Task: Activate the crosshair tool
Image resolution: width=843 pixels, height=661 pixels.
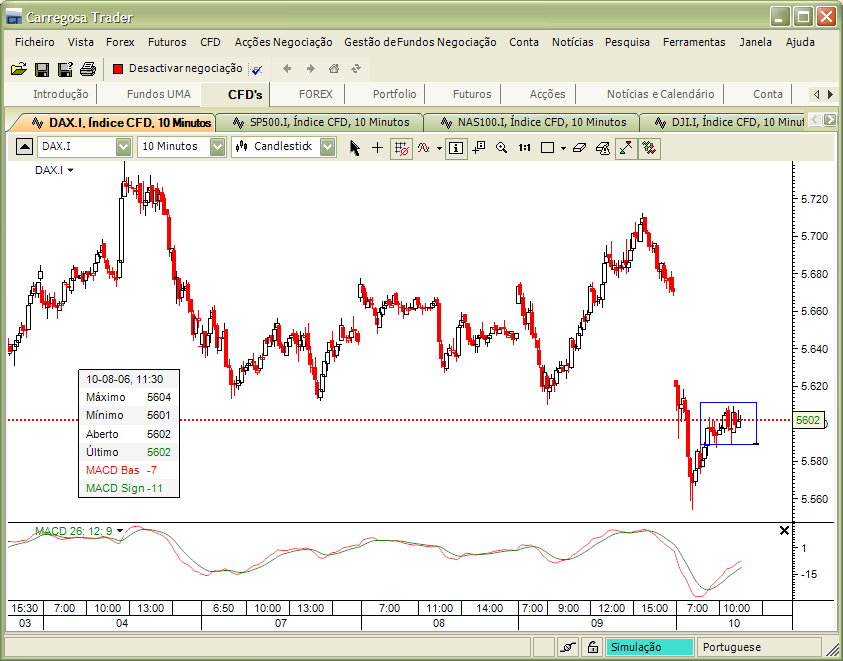Action: point(377,148)
